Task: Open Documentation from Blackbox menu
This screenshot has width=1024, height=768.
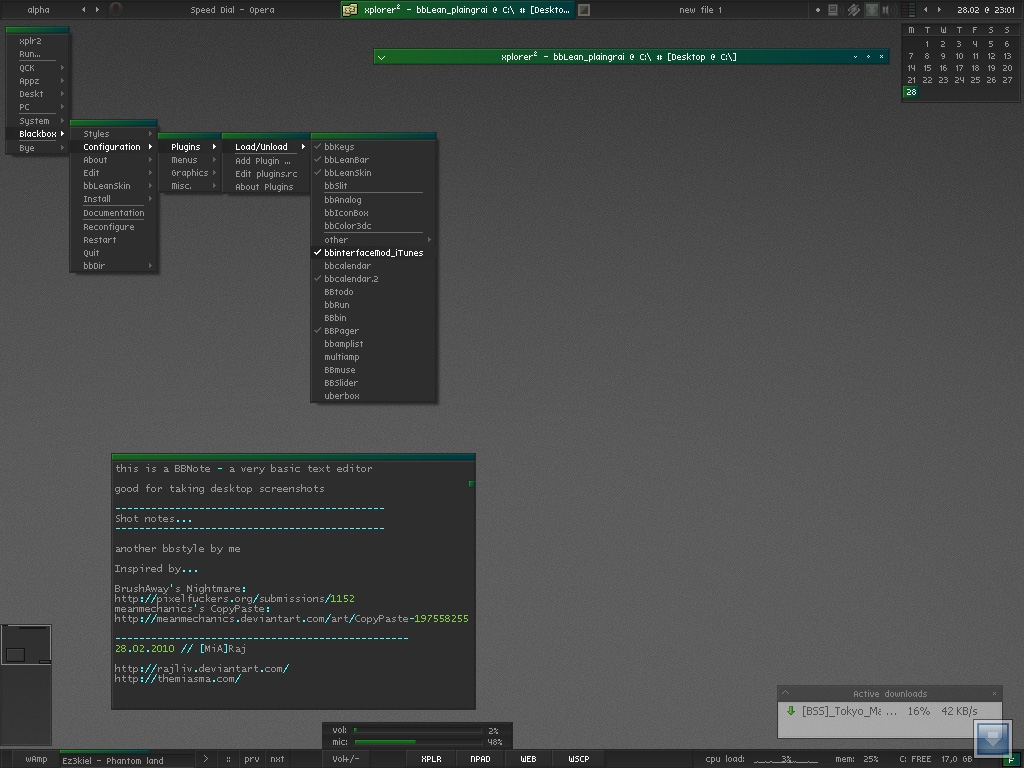Action: 114,213
